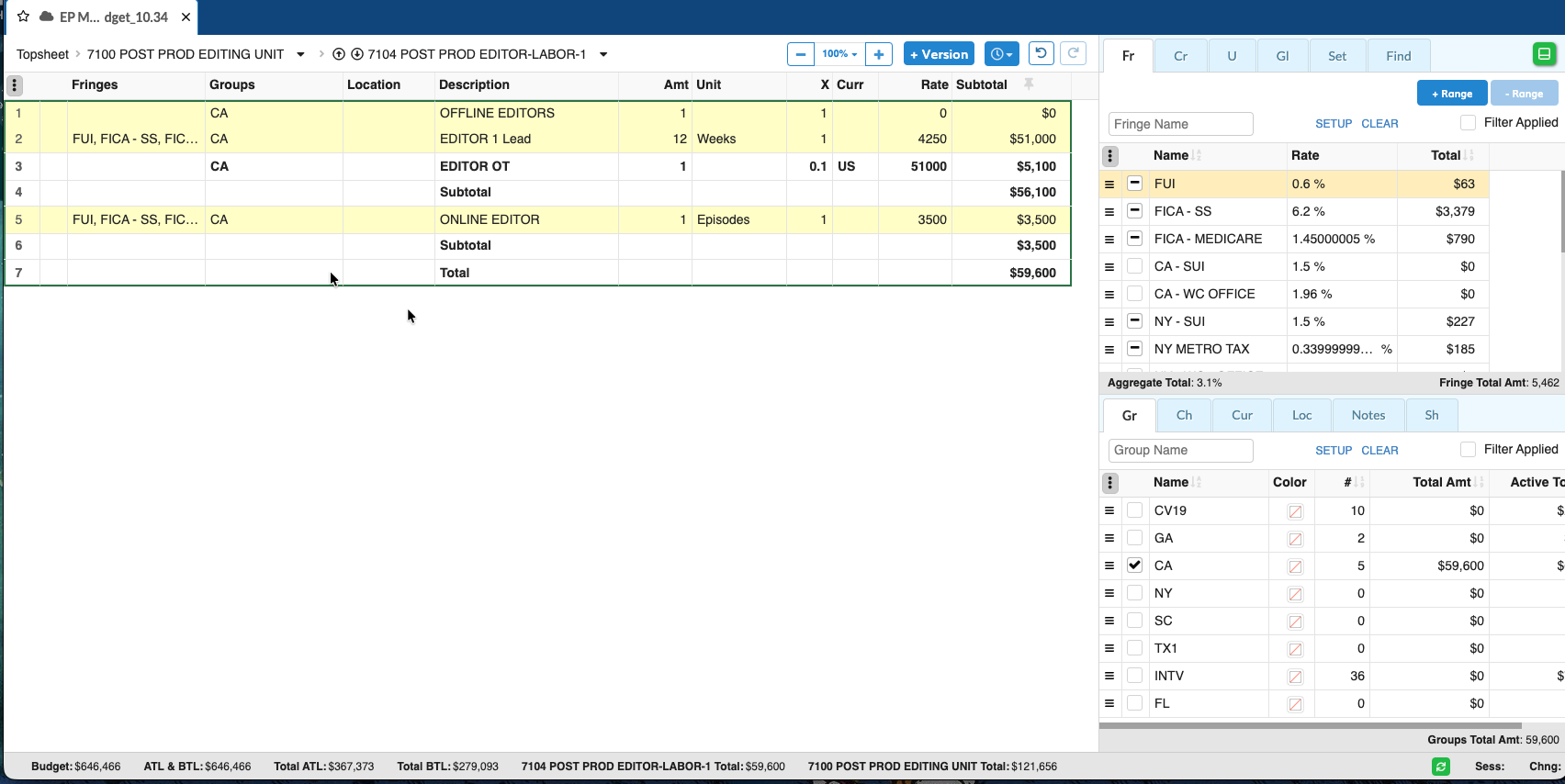This screenshot has width=1565, height=784.
Task: Check the CA - WC OFFICE fringe checkbox
Action: pos(1135,293)
